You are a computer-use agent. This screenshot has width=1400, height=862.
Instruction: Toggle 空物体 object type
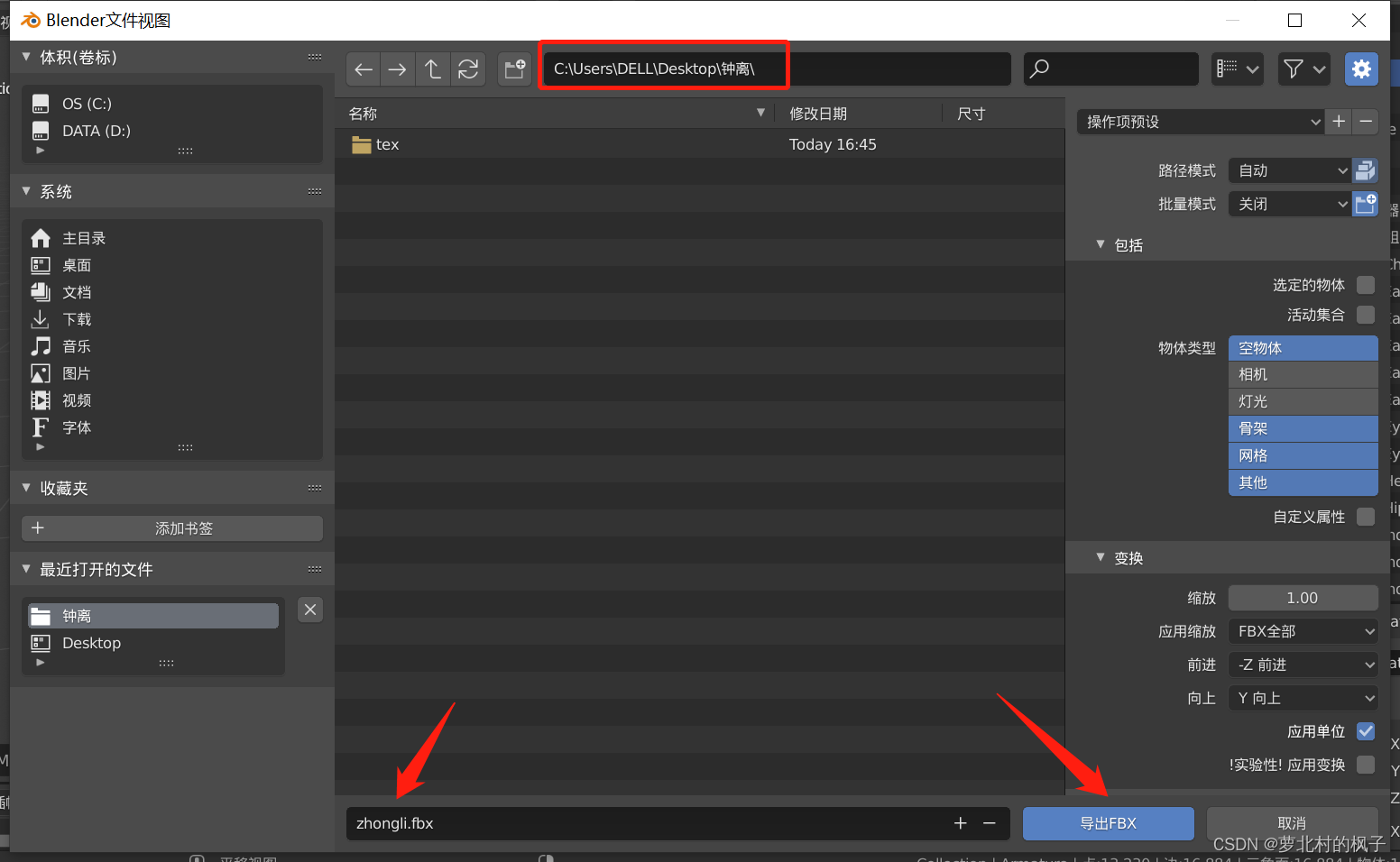coord(1303,348)
